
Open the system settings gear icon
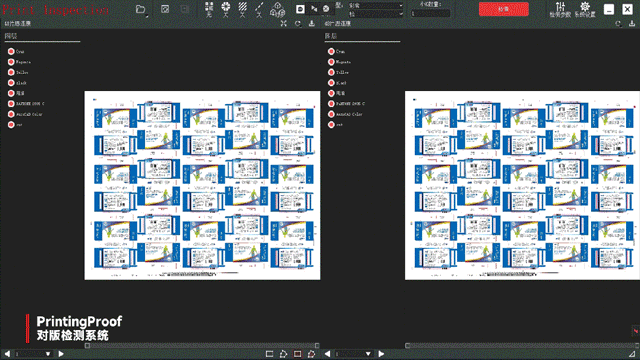(585, 9)
